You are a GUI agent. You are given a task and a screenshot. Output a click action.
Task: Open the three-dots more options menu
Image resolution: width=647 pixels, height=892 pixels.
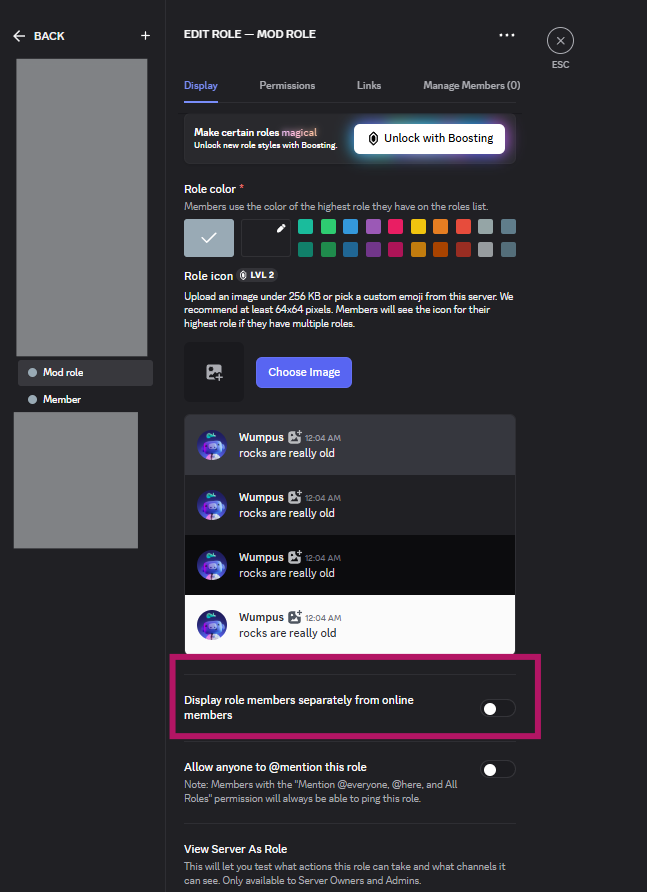506,35
